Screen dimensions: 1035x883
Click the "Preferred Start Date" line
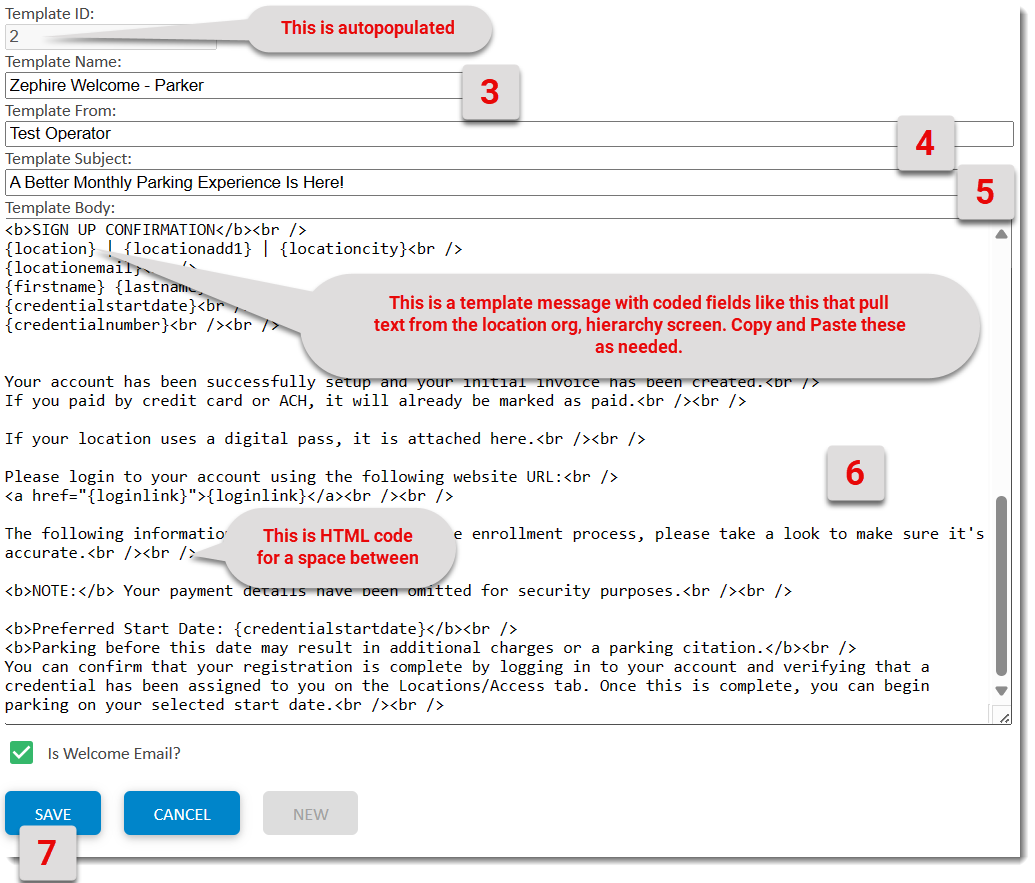(x=261, y=628)
